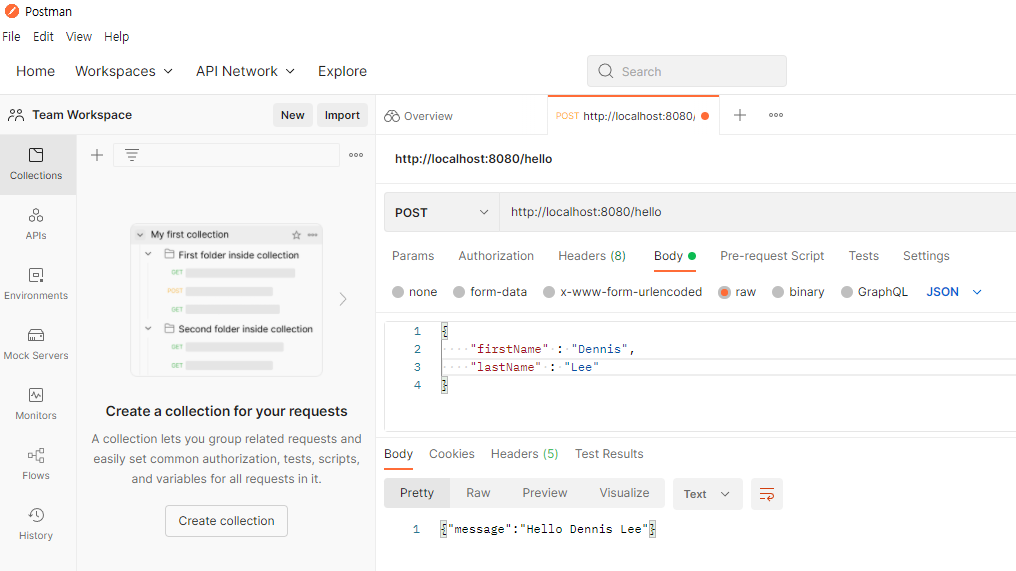Click ellipsis on My first collection preview

[x=312, y=235]
